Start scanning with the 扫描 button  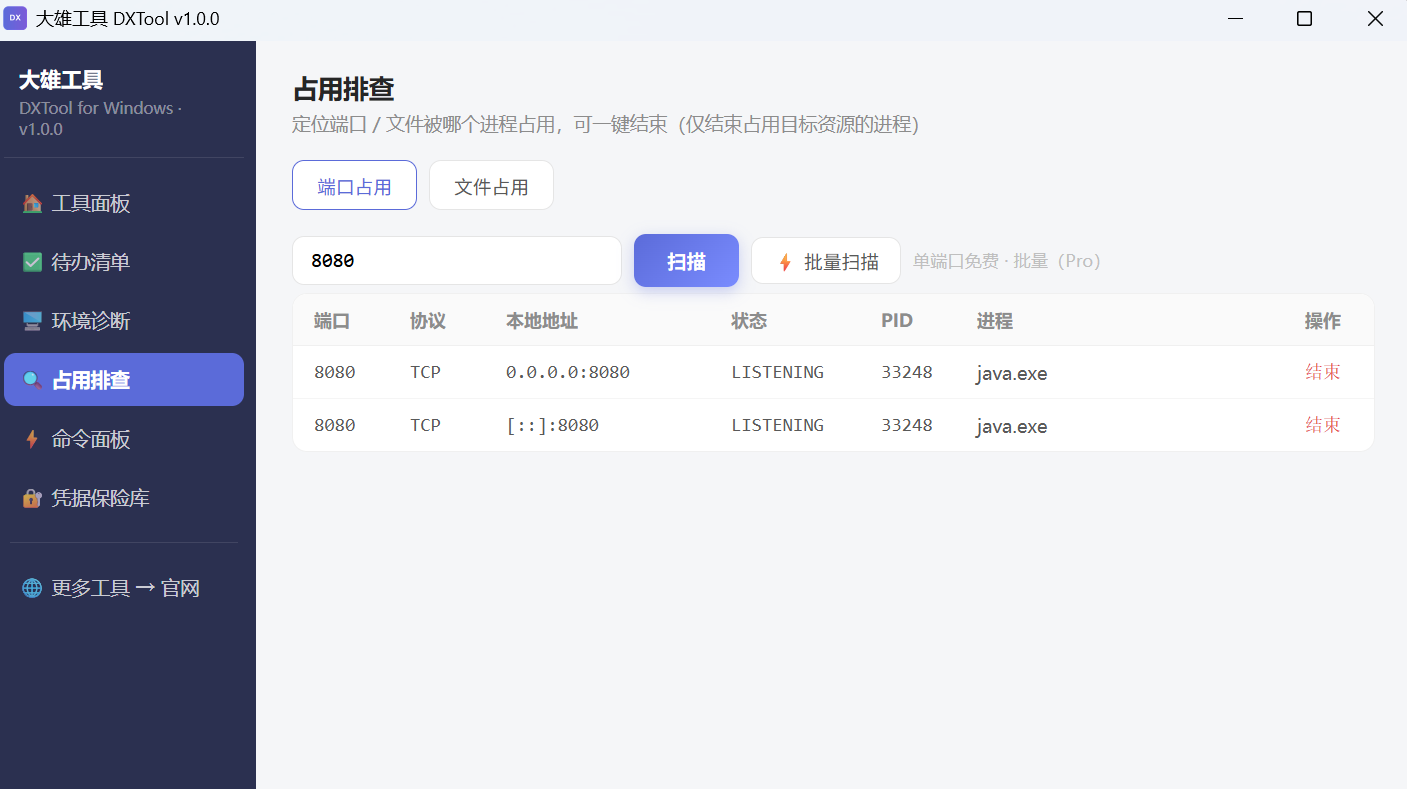click(x=686, y=261)
